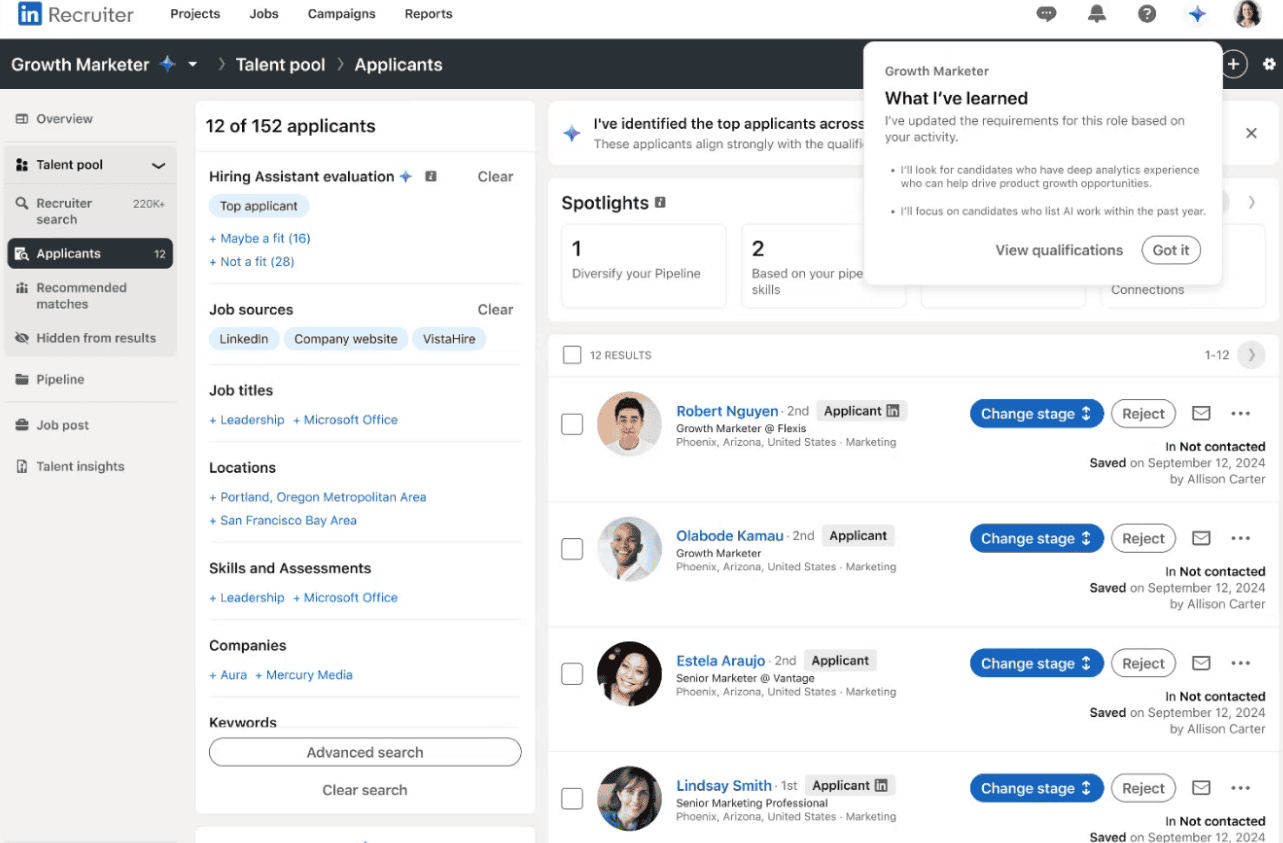Open LinkedIn Recruiter notifications bell
1283x843 pixels.
[1096, 13]
